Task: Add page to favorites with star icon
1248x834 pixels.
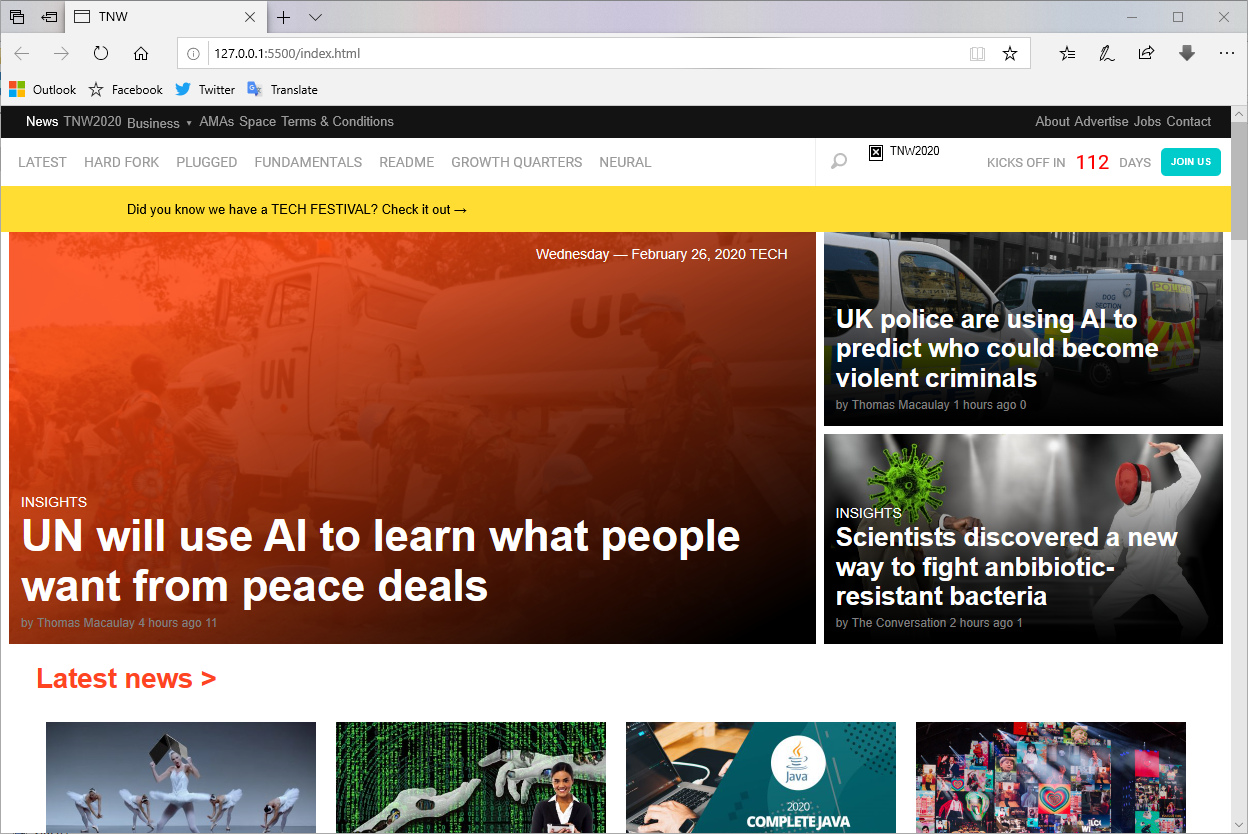Action: tap(1010, 53)
